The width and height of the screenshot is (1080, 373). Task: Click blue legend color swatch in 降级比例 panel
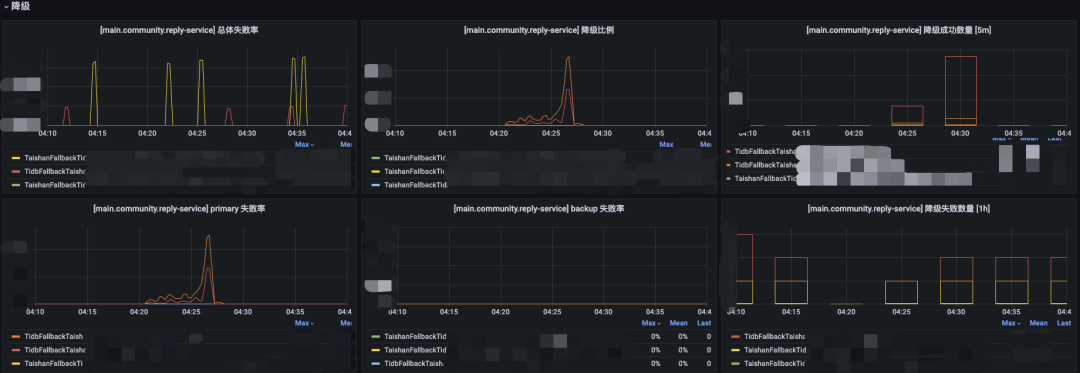375,185
